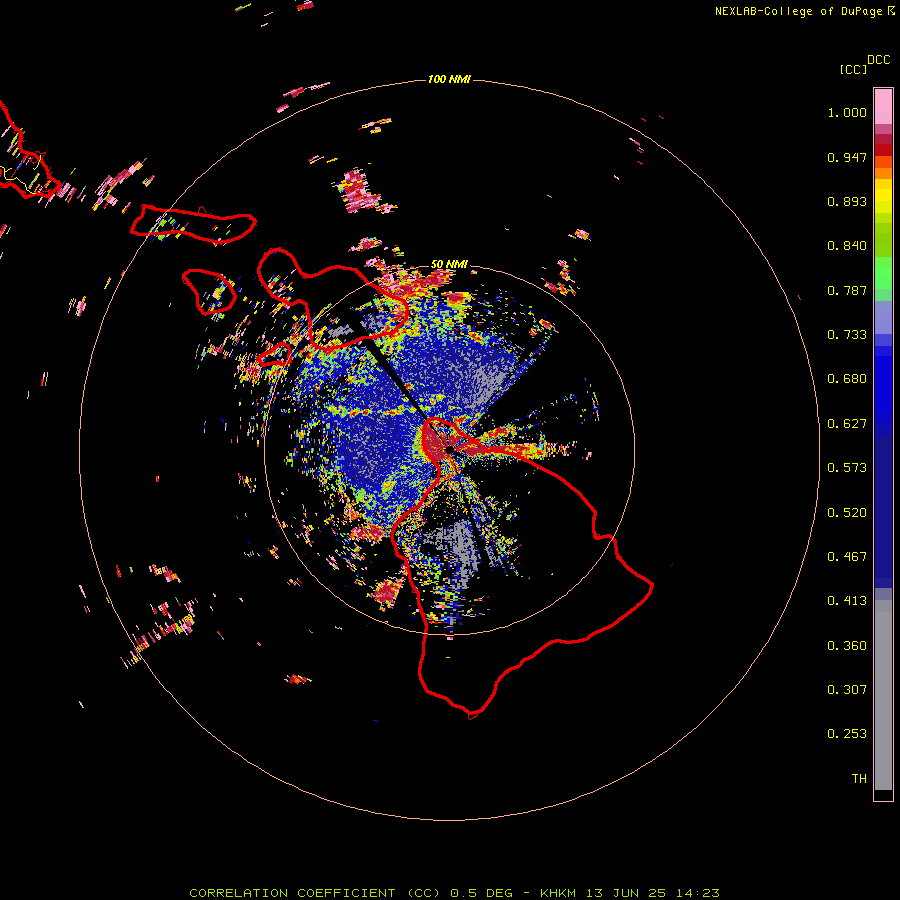This screenshot has width=900, height=900.
Task: Click the 1.000 value on the color scale
Action: click(847, 112)
